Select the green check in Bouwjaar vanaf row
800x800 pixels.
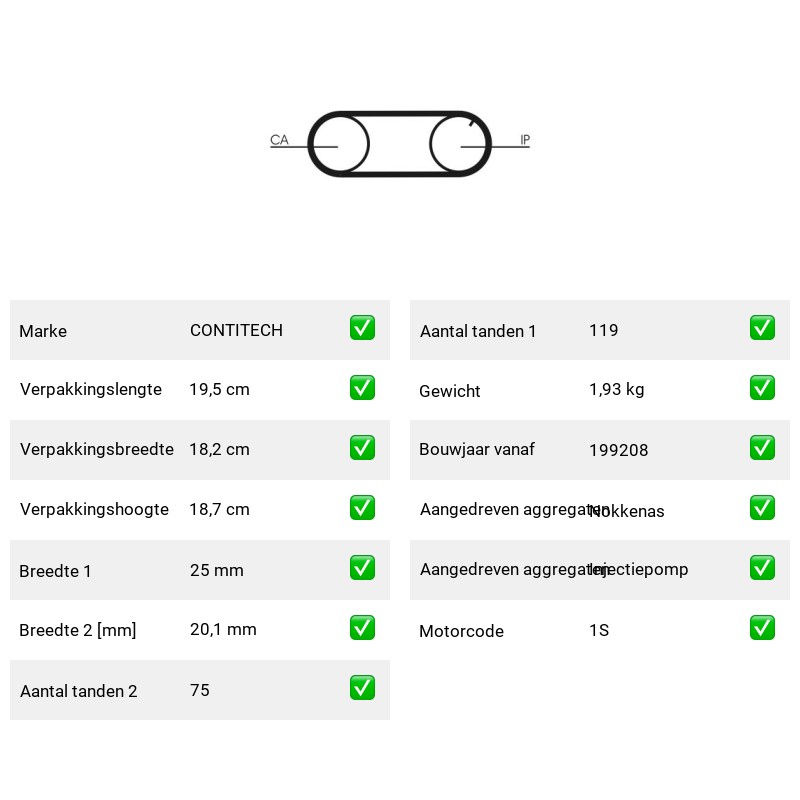pyautogui.click(x=762, y=447)
